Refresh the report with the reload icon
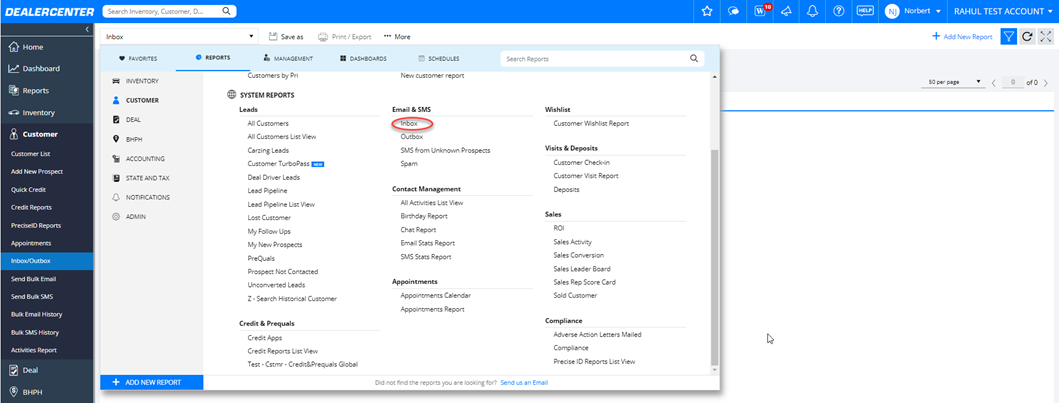Image resolution: width=1059 pixels, height=403 pixels. coord(1027,36)
